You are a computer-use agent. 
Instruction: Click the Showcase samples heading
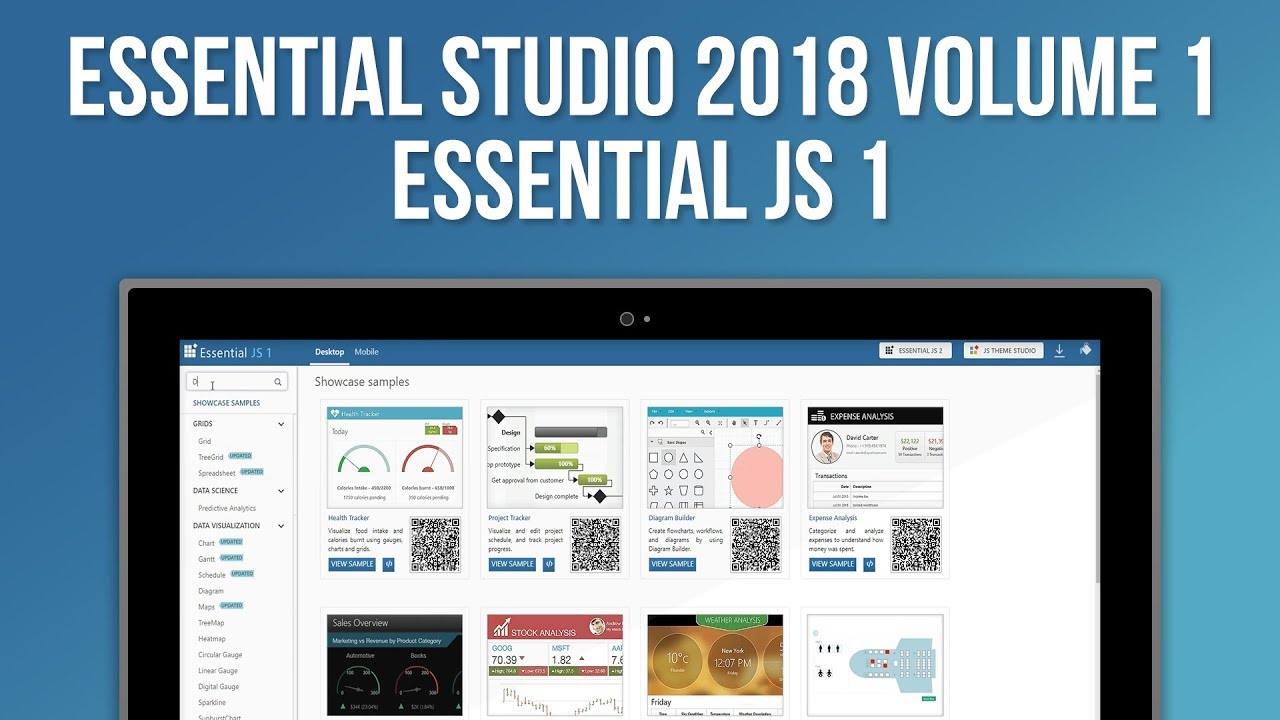pyautogui.click(x=362, y=382)
